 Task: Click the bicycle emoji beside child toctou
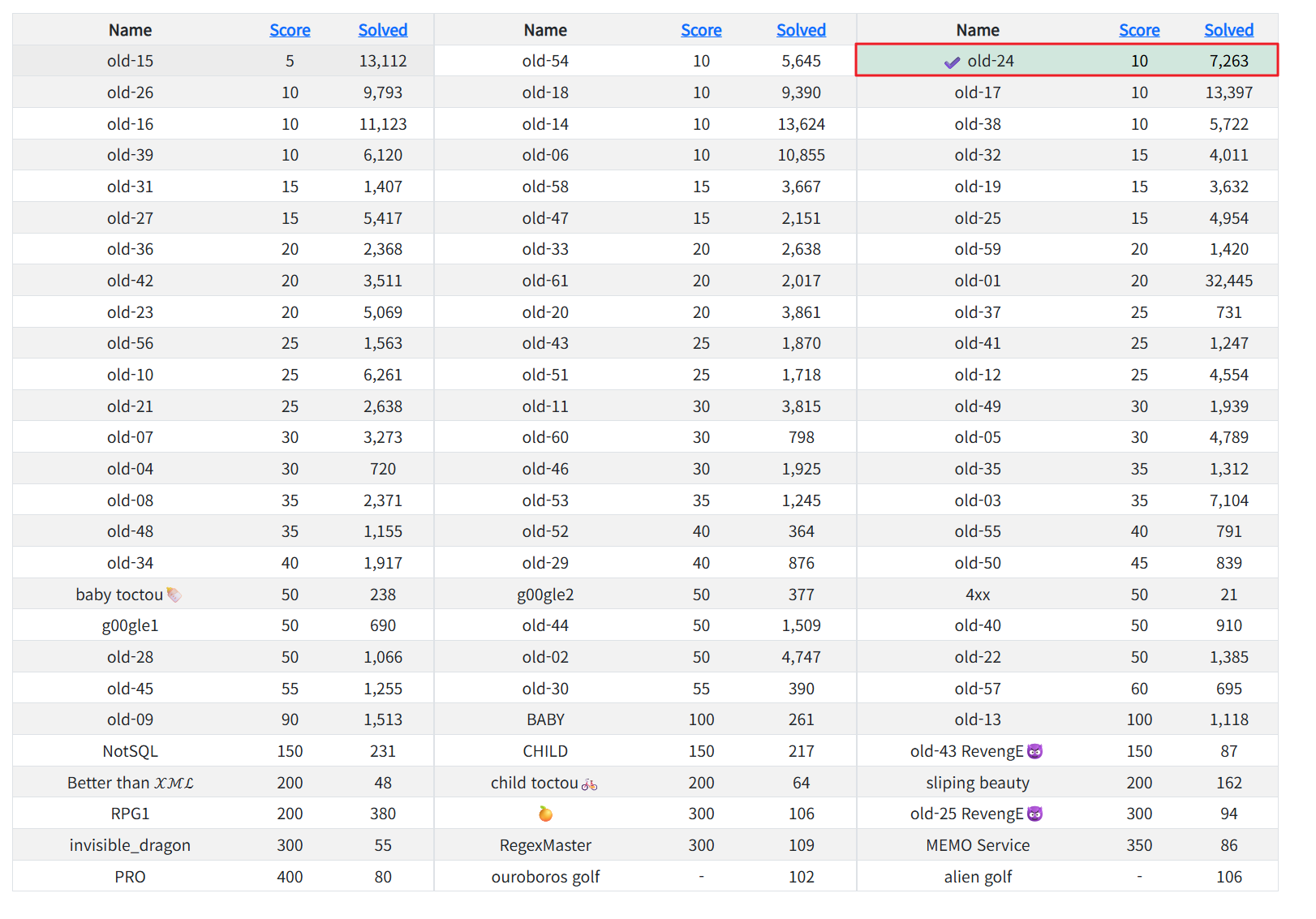pos(590,784)
